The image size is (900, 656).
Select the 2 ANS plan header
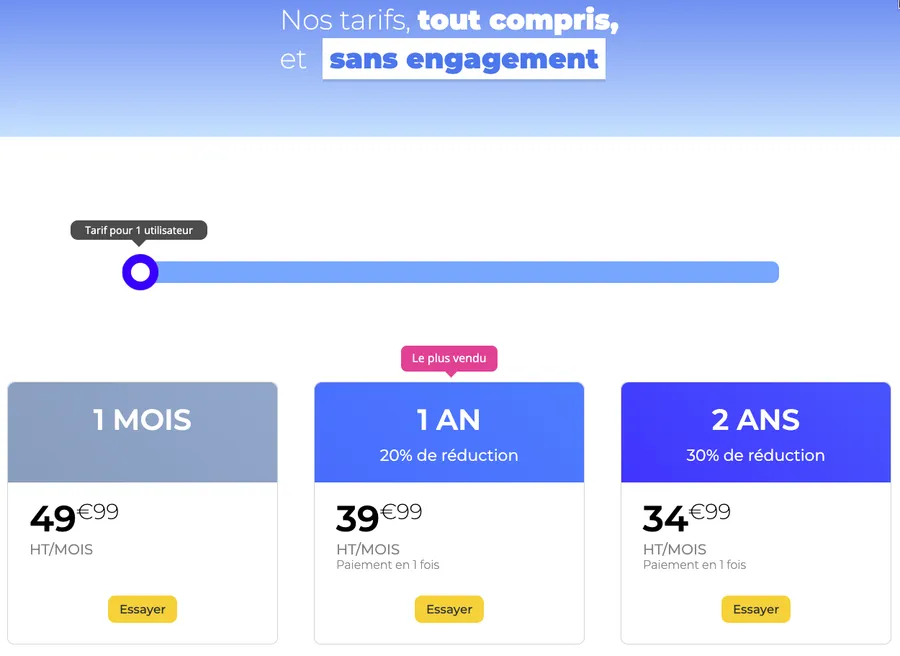[x=755, y=420]
